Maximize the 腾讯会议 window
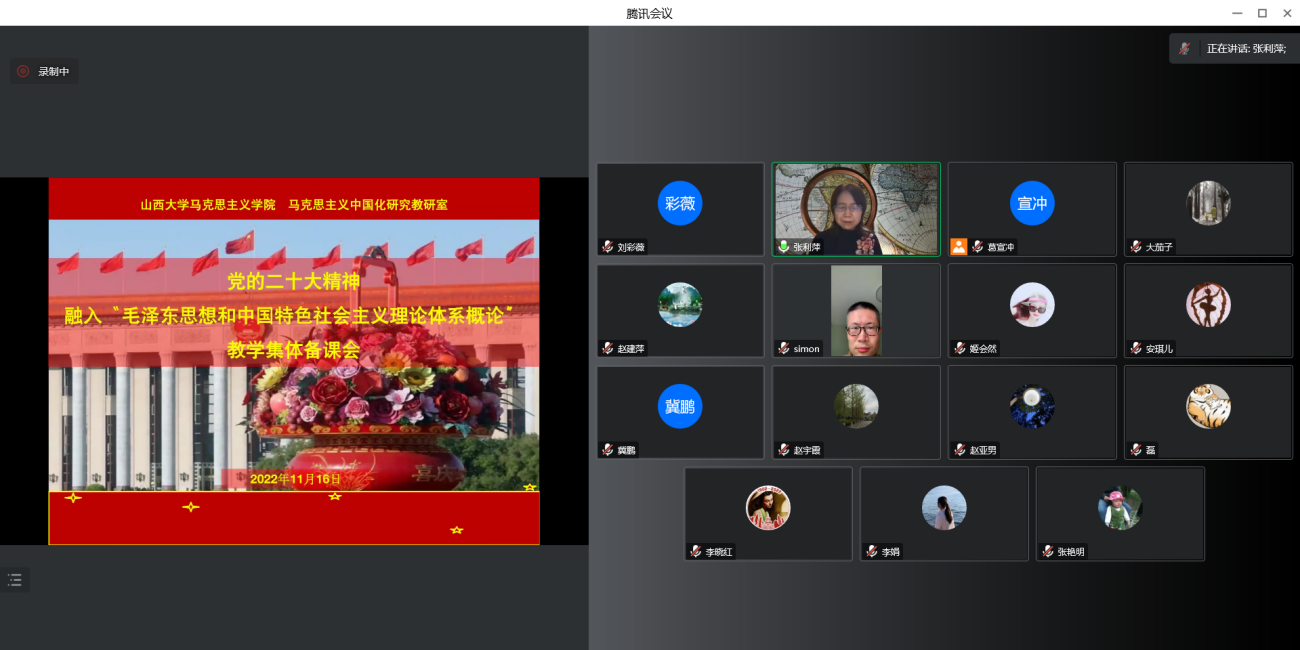The width and height of the screenshot is (1300, 650). (x=1262, y=13)
